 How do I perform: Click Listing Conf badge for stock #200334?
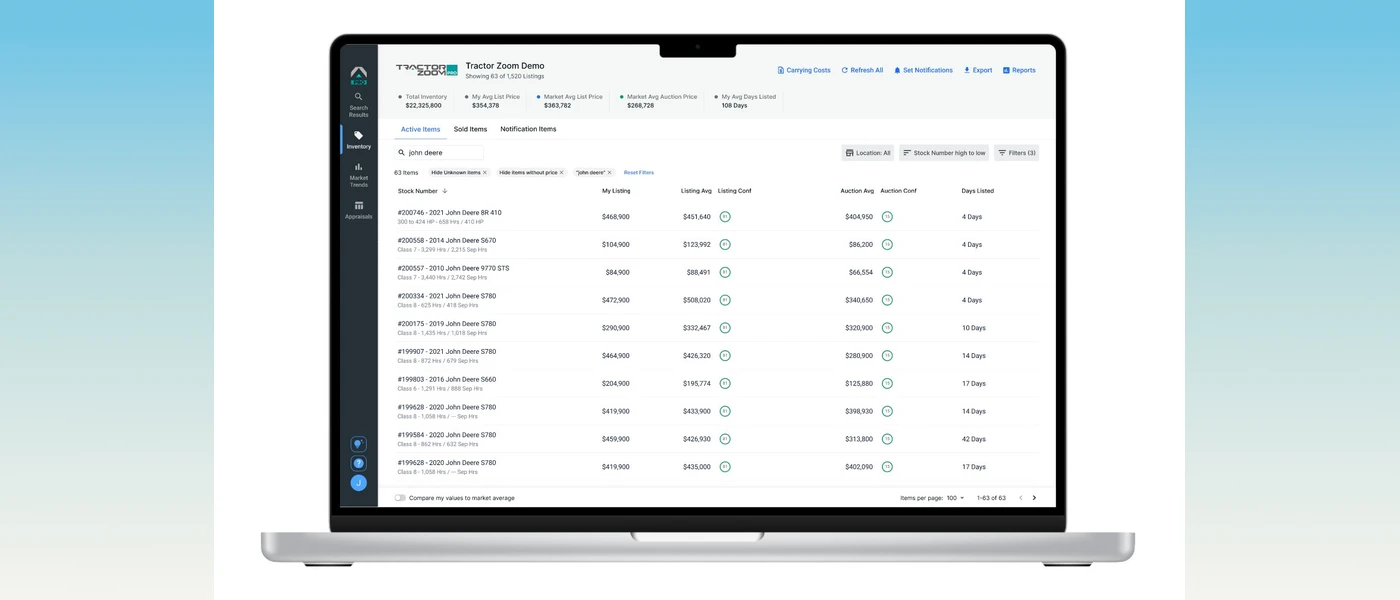(x=725, y=300)
